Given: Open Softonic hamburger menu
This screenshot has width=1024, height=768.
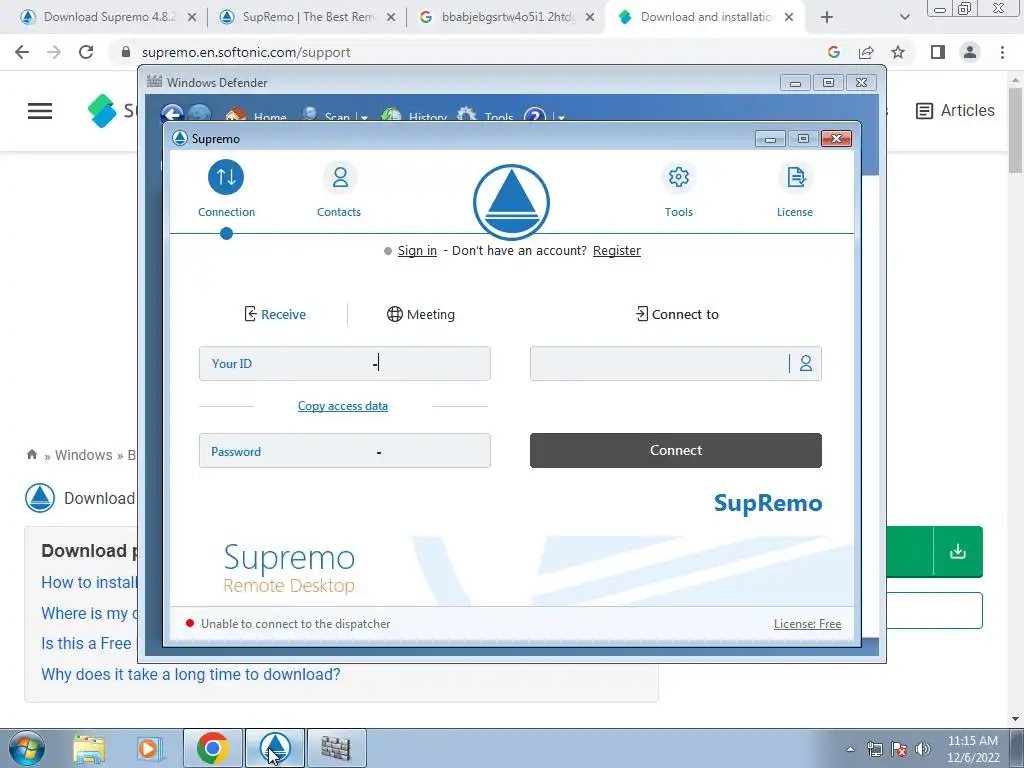Looking at the screenshot, I should coord(40,110).
